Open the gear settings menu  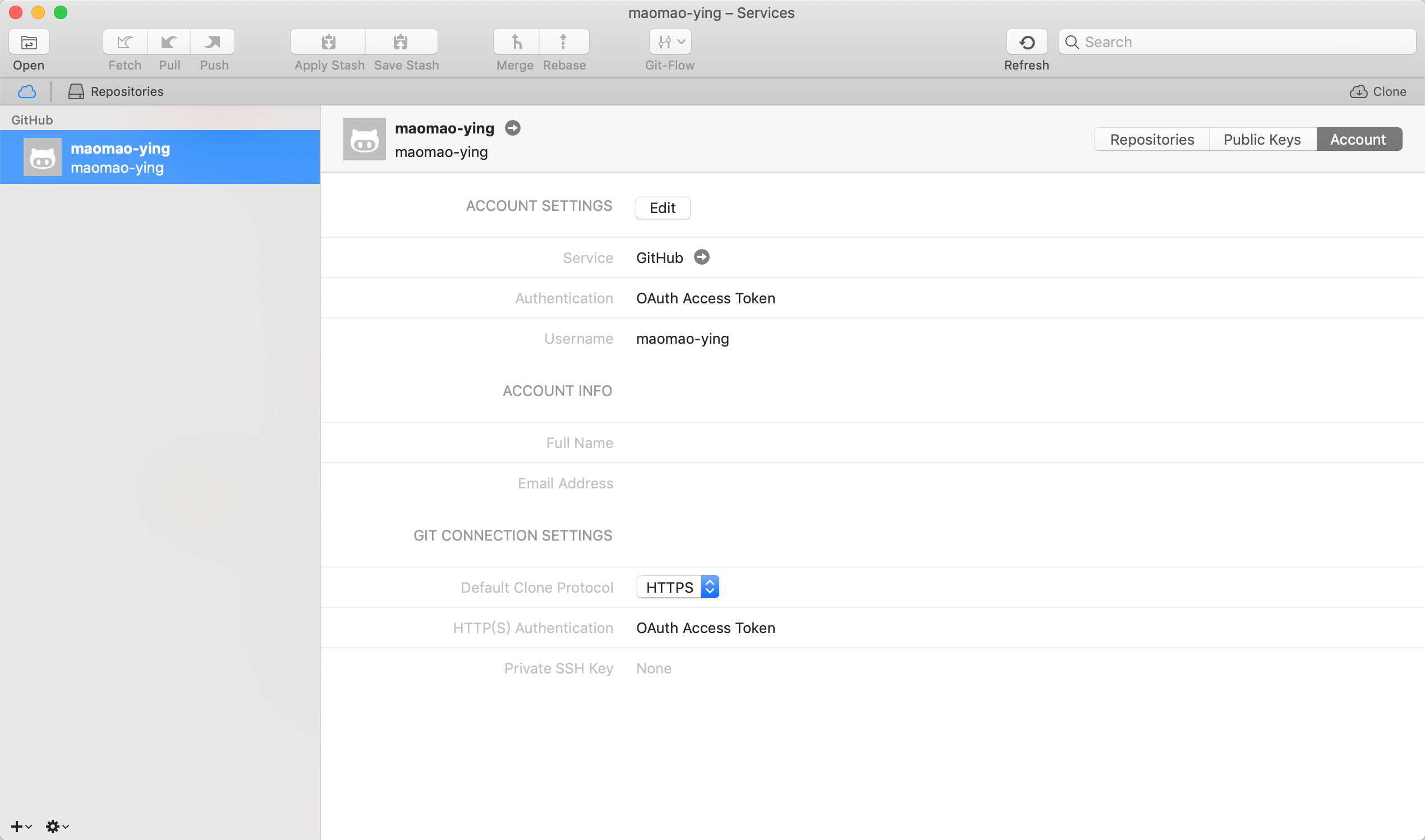click(57, 827)
